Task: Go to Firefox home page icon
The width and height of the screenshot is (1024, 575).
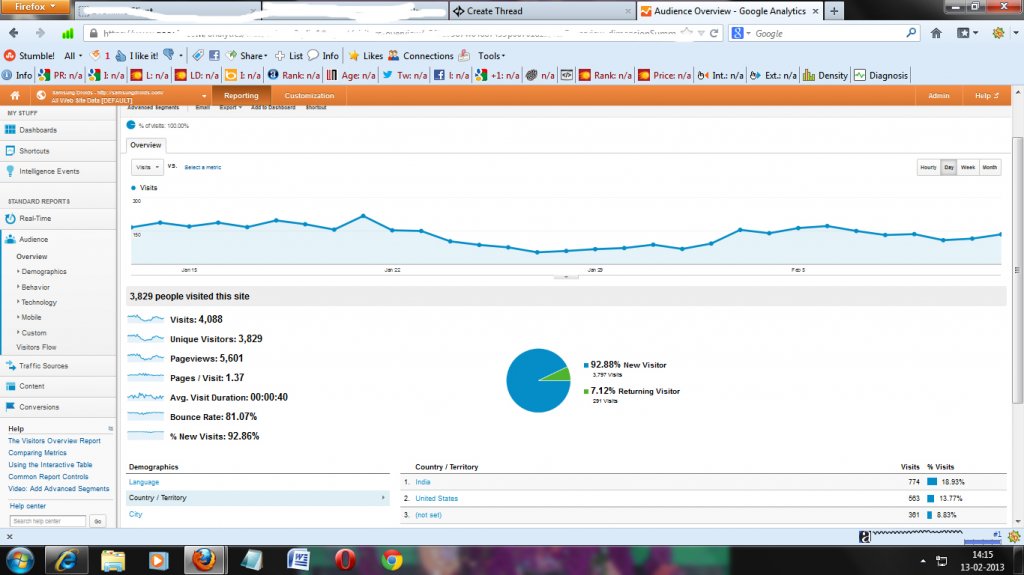Action: click(x=936, y=33)
